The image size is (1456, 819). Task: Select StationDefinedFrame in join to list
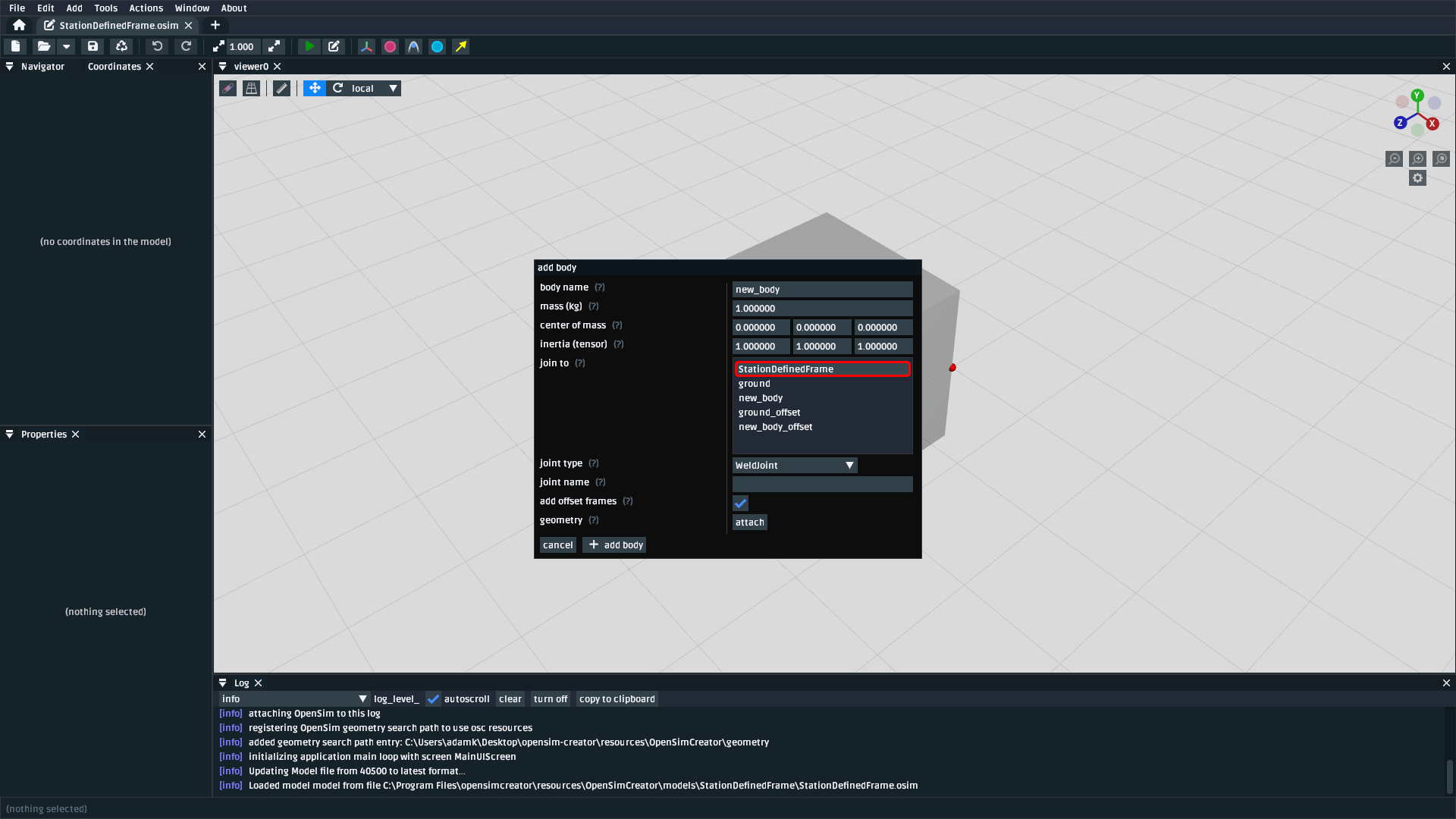[x=822, y=369]
